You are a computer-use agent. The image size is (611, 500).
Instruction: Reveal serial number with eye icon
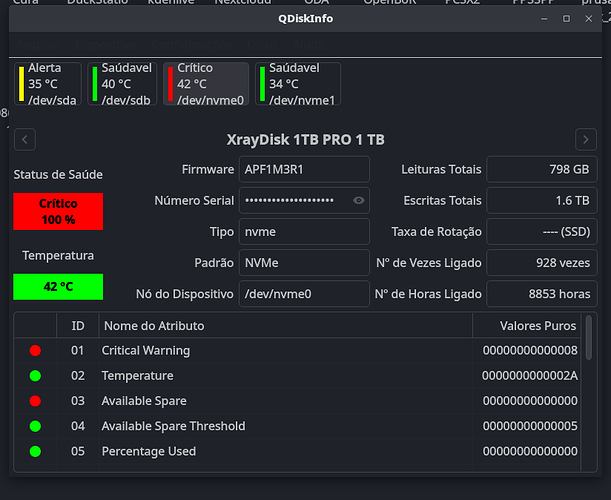pyautogui.click(x=358, y=200)
